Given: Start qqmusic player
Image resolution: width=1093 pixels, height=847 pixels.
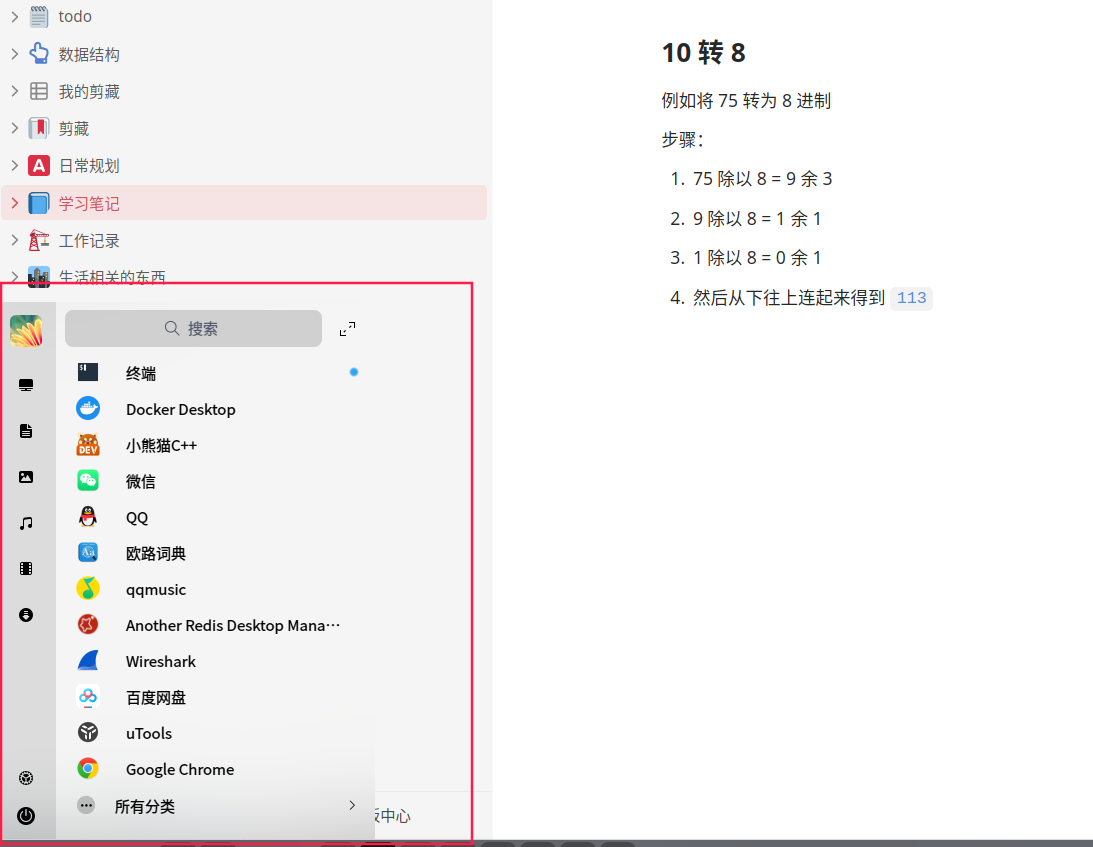Looking at the screenshot, I should pos(156,589).
